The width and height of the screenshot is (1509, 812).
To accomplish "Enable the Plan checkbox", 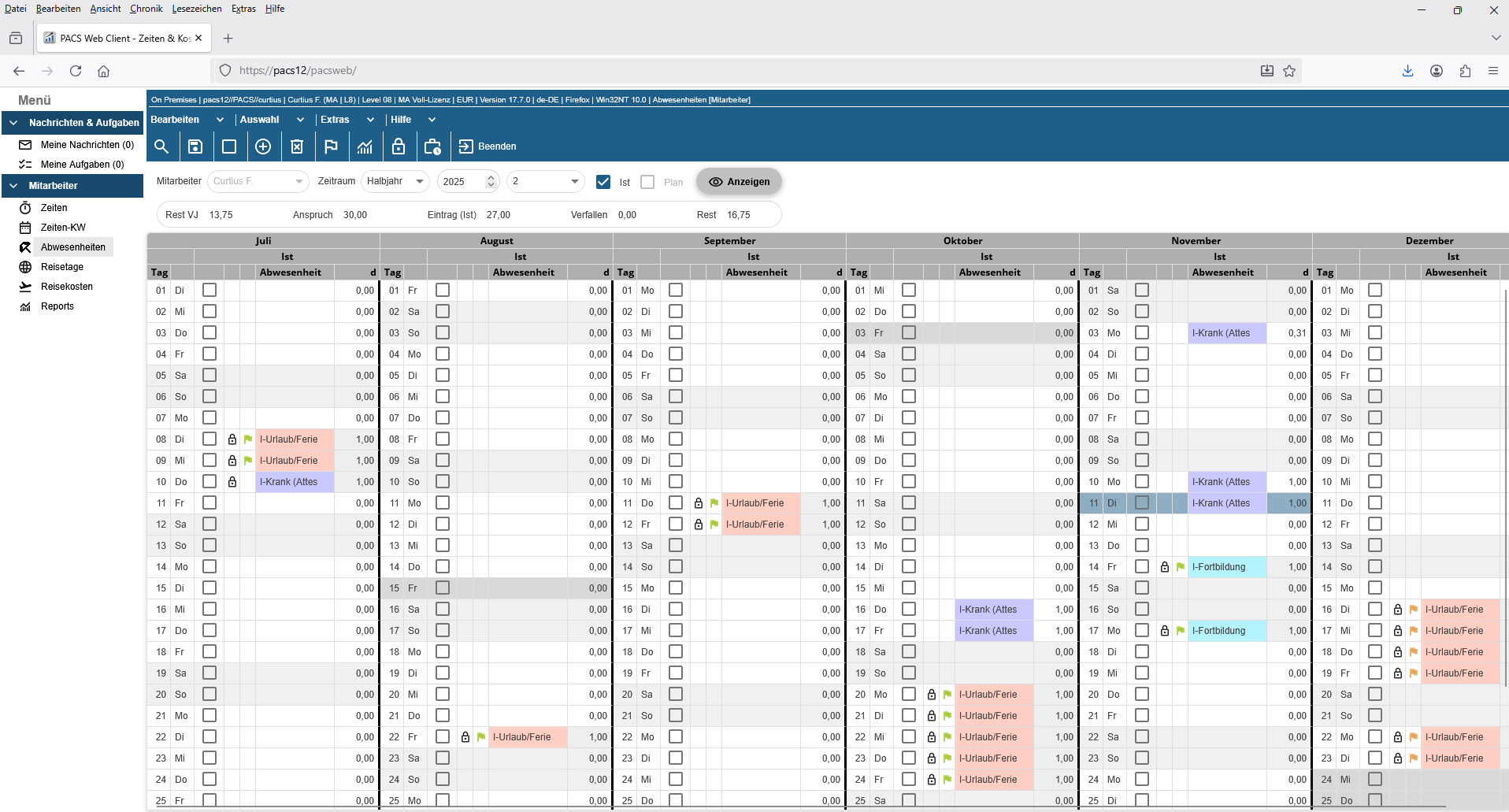I will click(647, 182).
